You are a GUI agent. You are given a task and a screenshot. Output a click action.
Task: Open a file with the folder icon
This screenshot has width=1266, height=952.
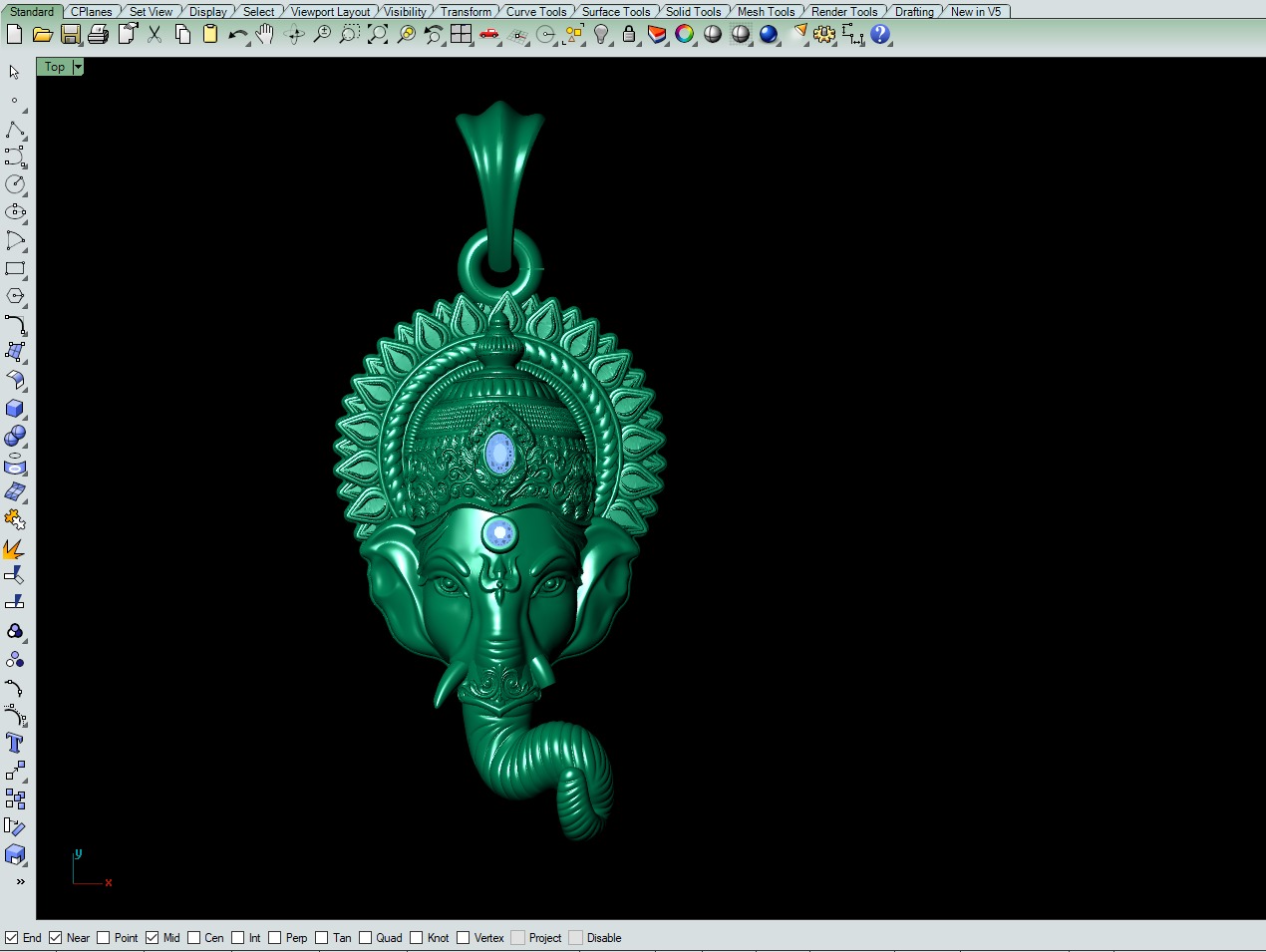tap(42, 34)
